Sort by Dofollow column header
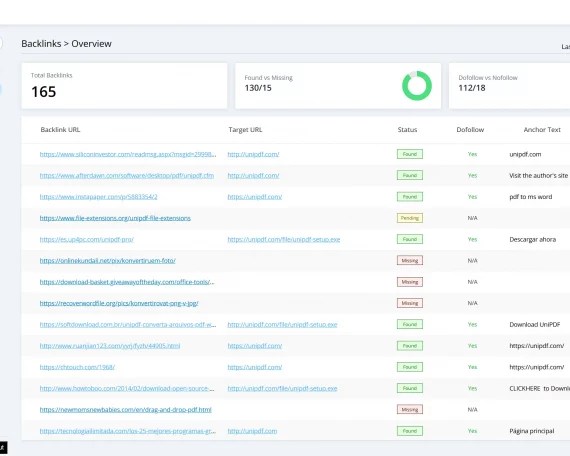 [x=470, y=129]
